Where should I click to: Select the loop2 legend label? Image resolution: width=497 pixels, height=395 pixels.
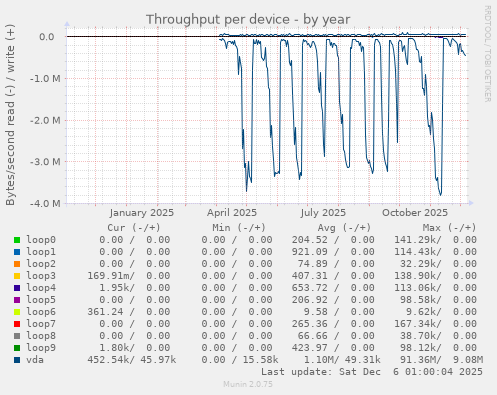click(41, 264)
